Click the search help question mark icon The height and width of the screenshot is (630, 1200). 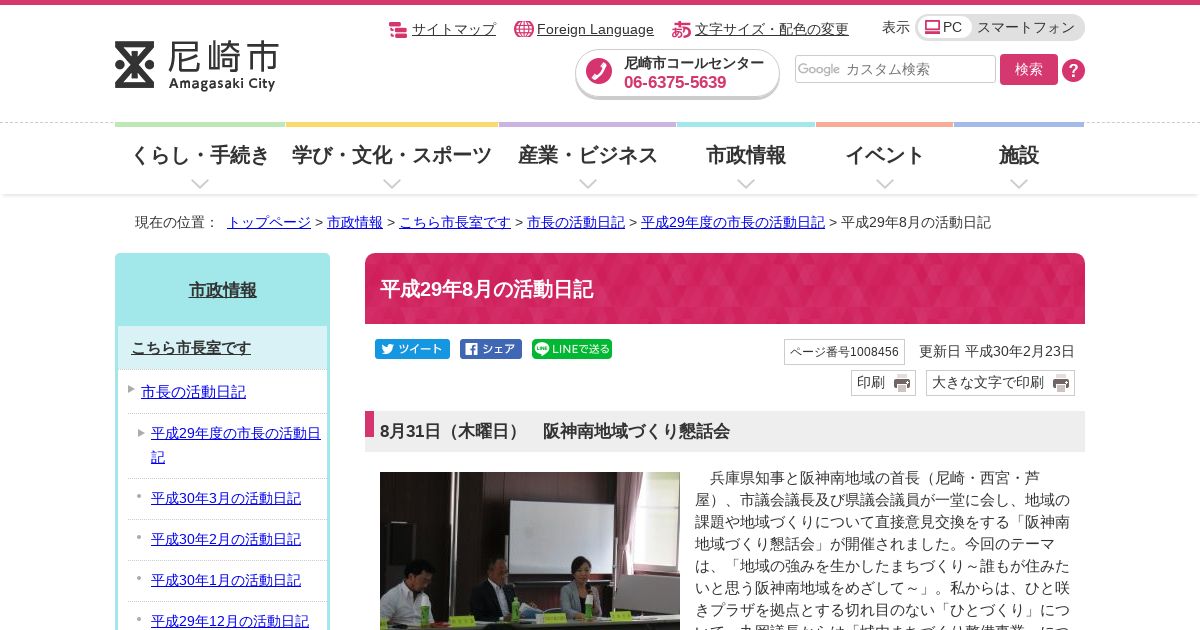click(x=1073, y=70)
